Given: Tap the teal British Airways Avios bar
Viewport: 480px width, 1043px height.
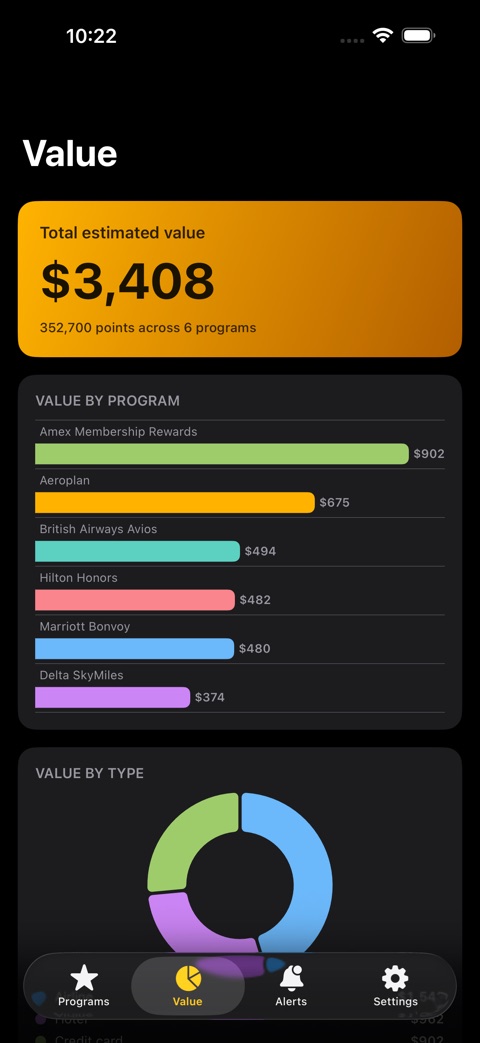Looking at the screenshot, I should [138, 551].
